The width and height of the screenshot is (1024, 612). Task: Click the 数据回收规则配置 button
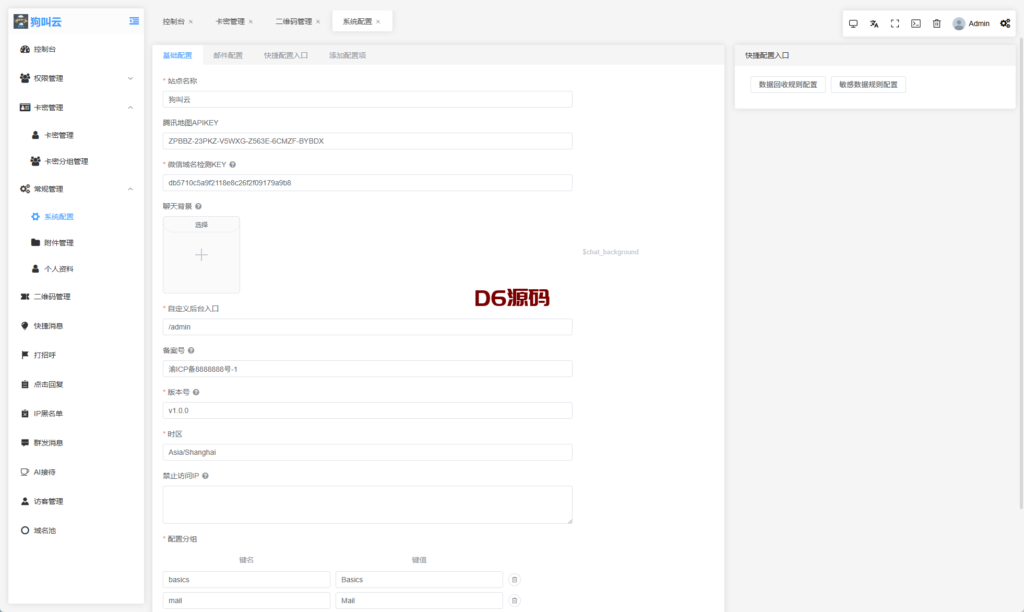click(788, 85)
